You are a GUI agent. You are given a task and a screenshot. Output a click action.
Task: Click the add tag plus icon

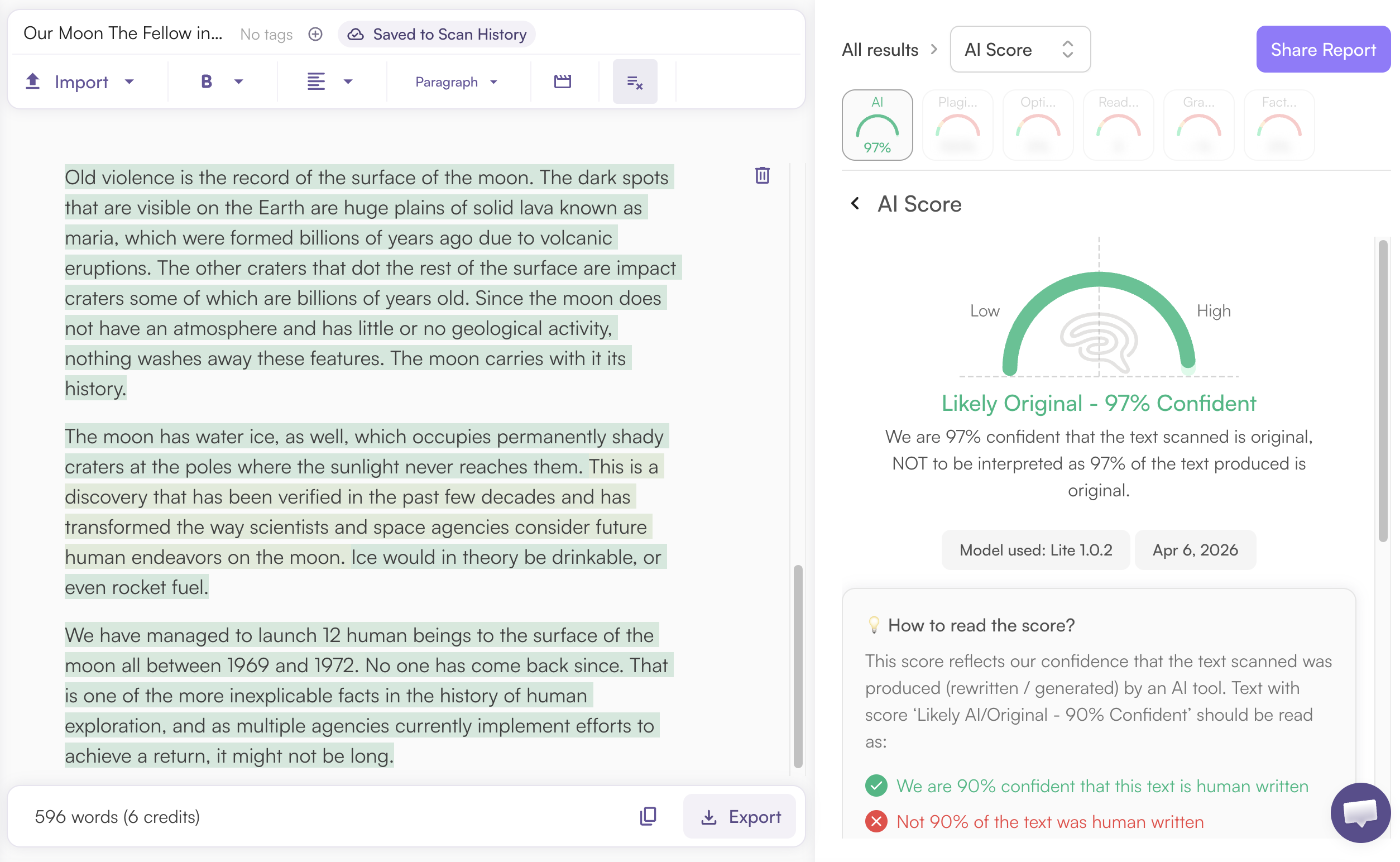315,34
